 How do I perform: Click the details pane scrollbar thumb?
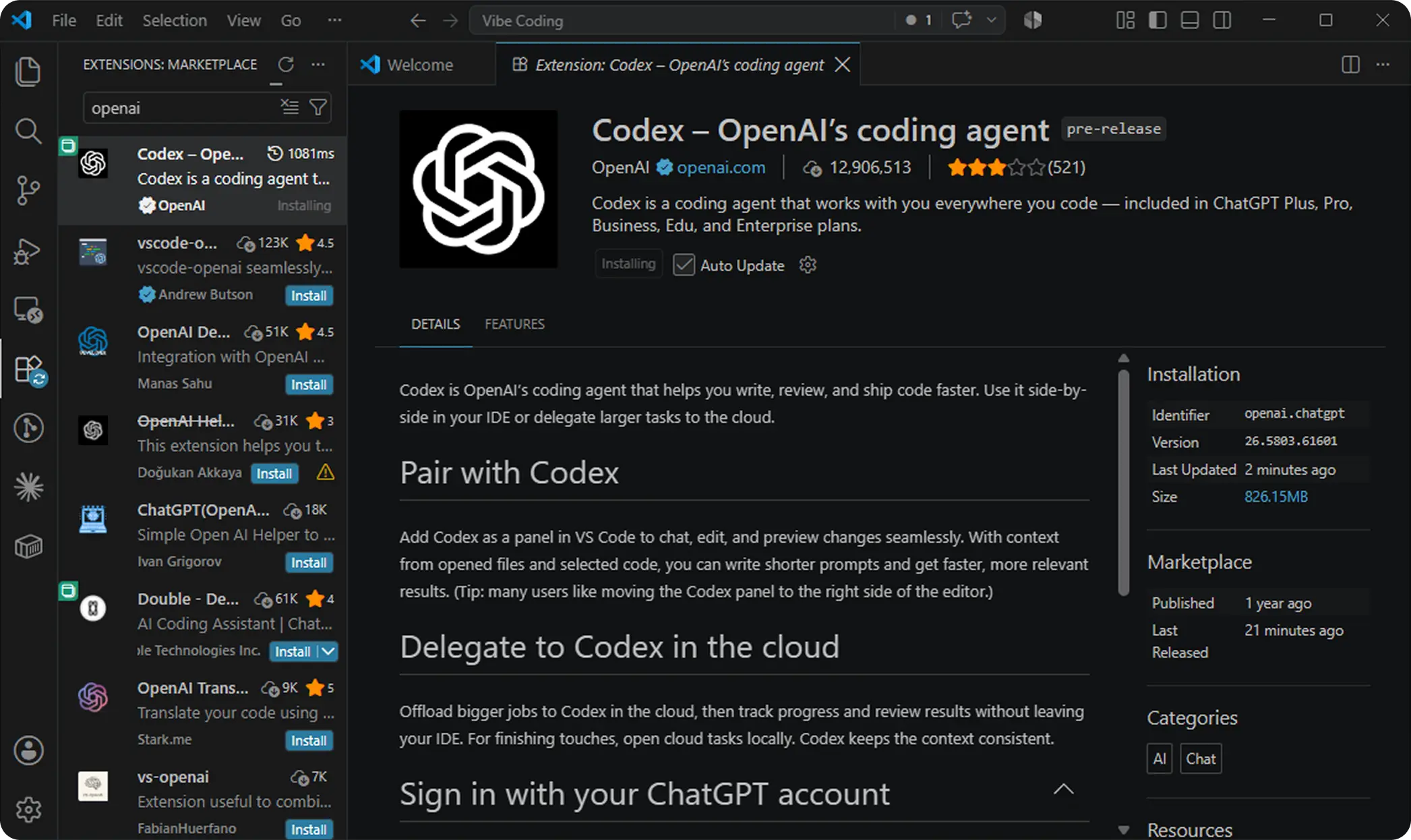coord(1123,483)
